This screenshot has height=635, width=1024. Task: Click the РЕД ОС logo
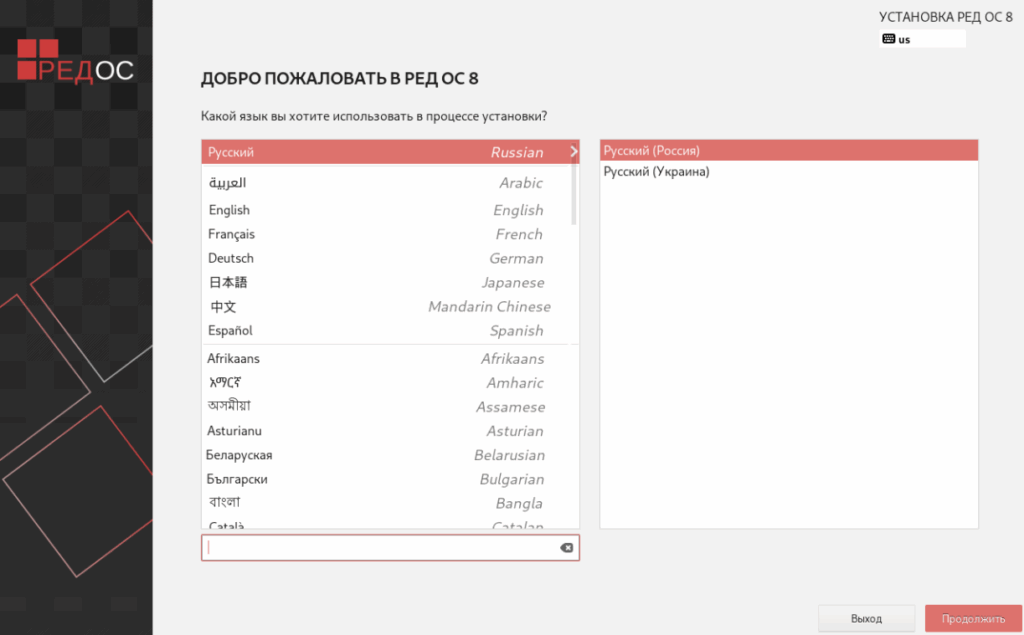(x=75, y=62)
